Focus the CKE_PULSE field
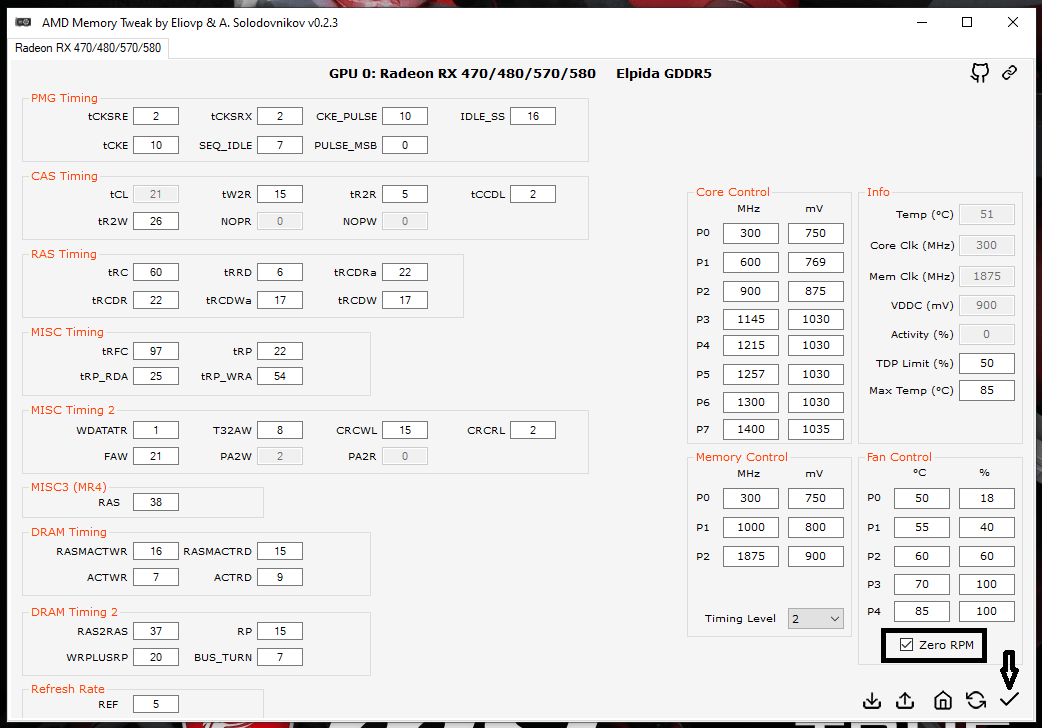The height and width of the screenshot is (728, 1042). (x=405, y=116)
